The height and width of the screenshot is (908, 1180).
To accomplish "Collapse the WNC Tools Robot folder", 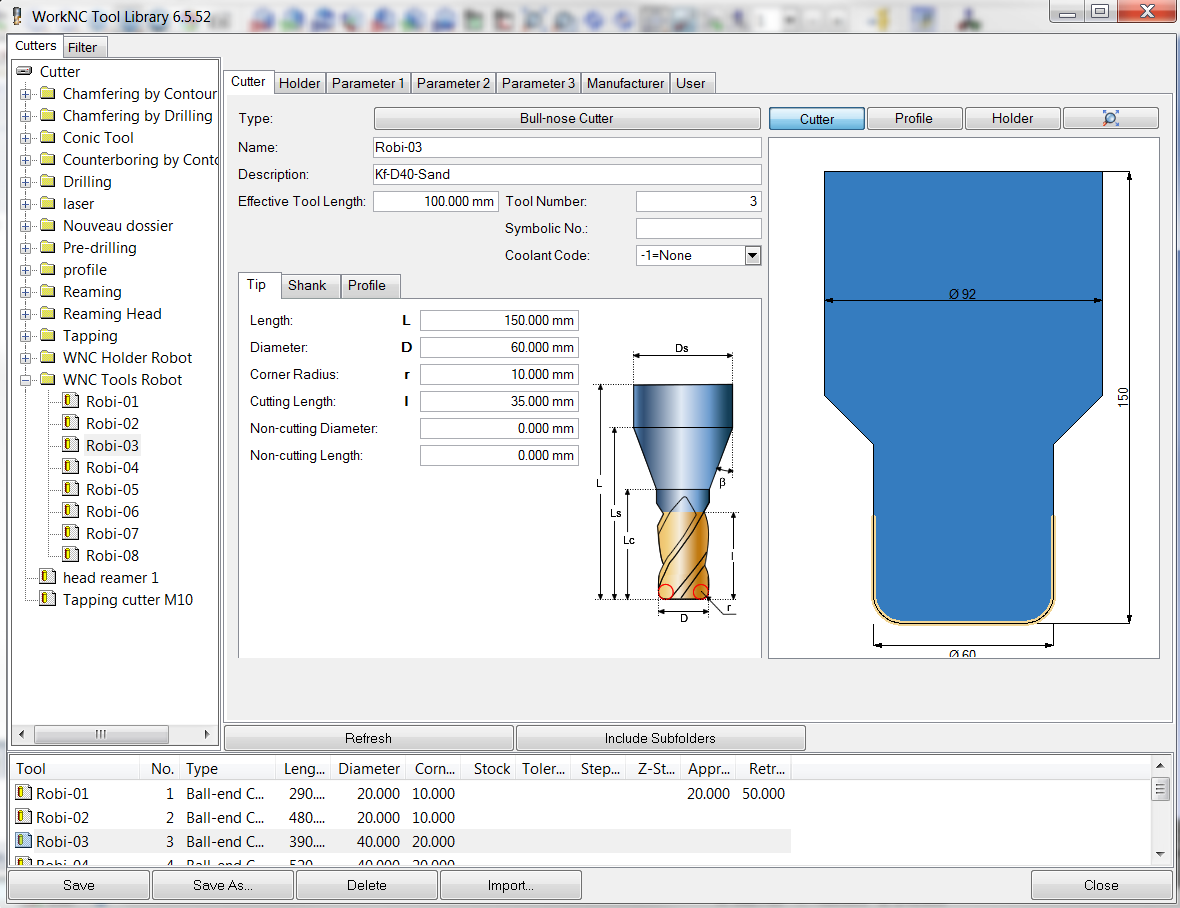I will (x=25, y=380).
